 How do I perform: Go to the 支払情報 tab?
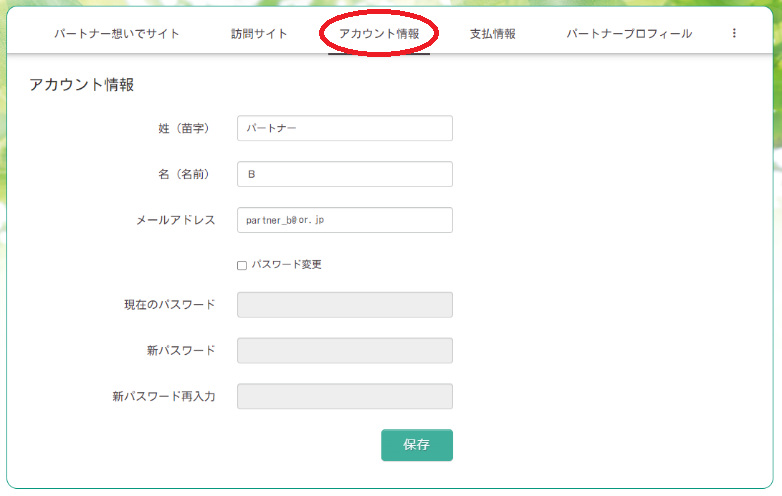pyautogui.click(x=493, y=34)
